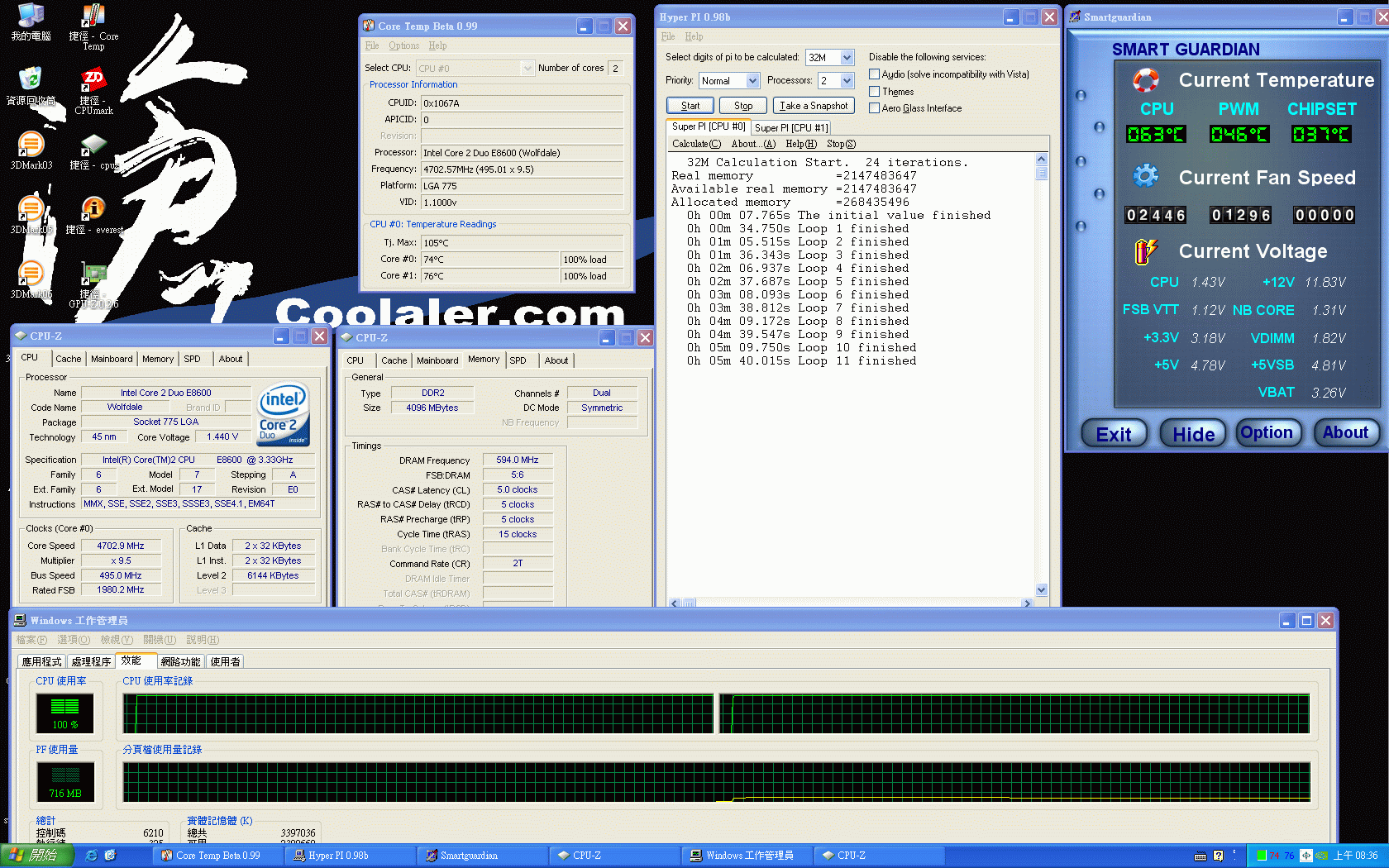The image size is (1389, 868).
Task: Open the Internet Explorer quick launch icon
Action: (x=91, y=856)
